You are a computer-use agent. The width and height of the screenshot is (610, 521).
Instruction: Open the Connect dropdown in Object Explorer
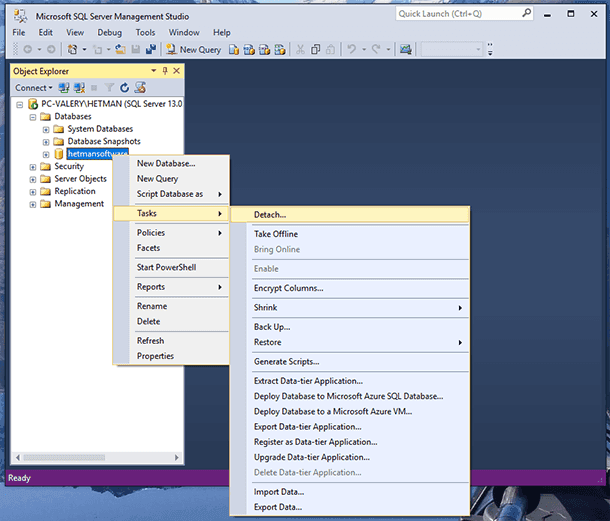pos(34,88)
